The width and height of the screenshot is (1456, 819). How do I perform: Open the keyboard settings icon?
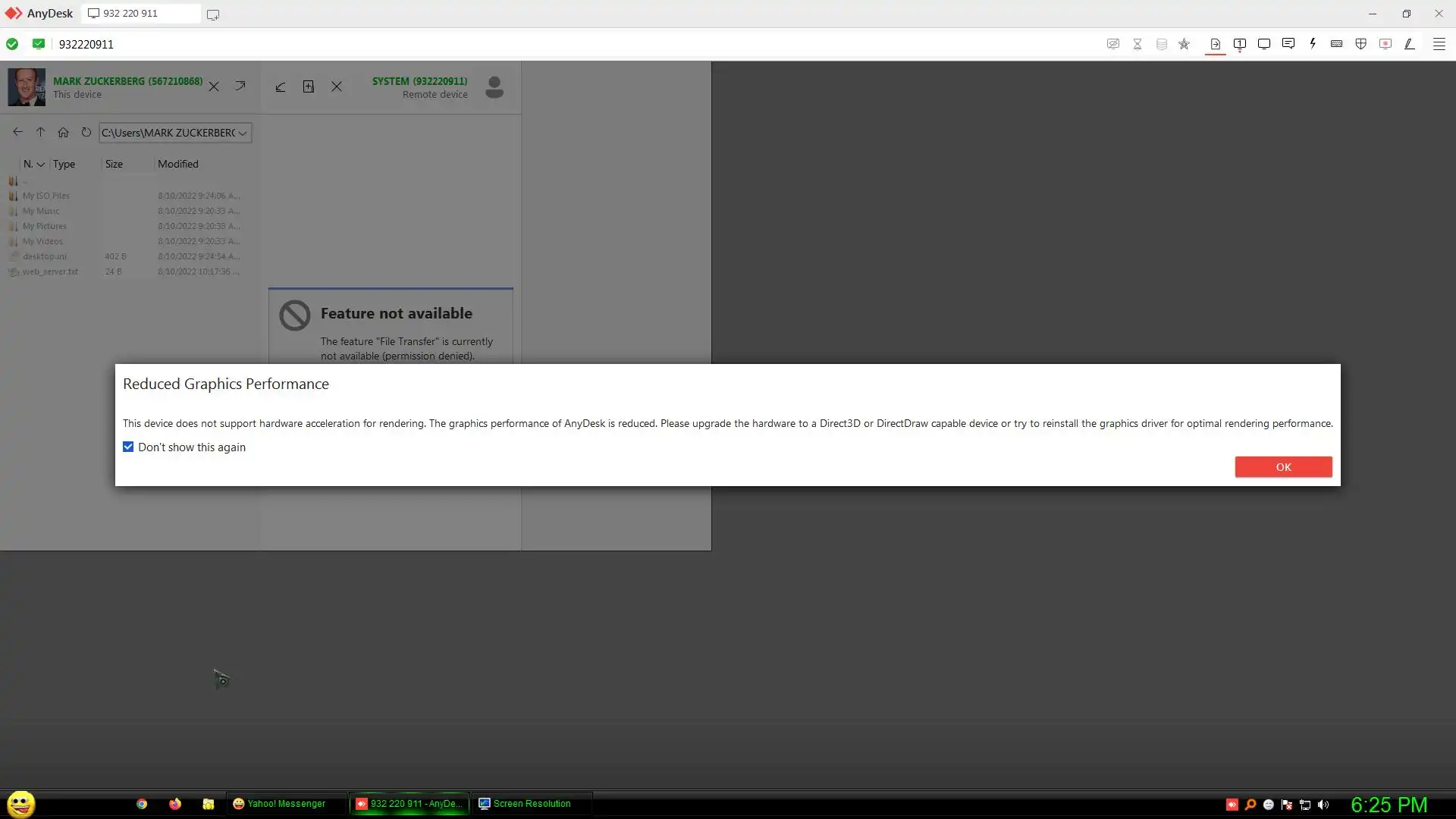tap(1337, 44)
